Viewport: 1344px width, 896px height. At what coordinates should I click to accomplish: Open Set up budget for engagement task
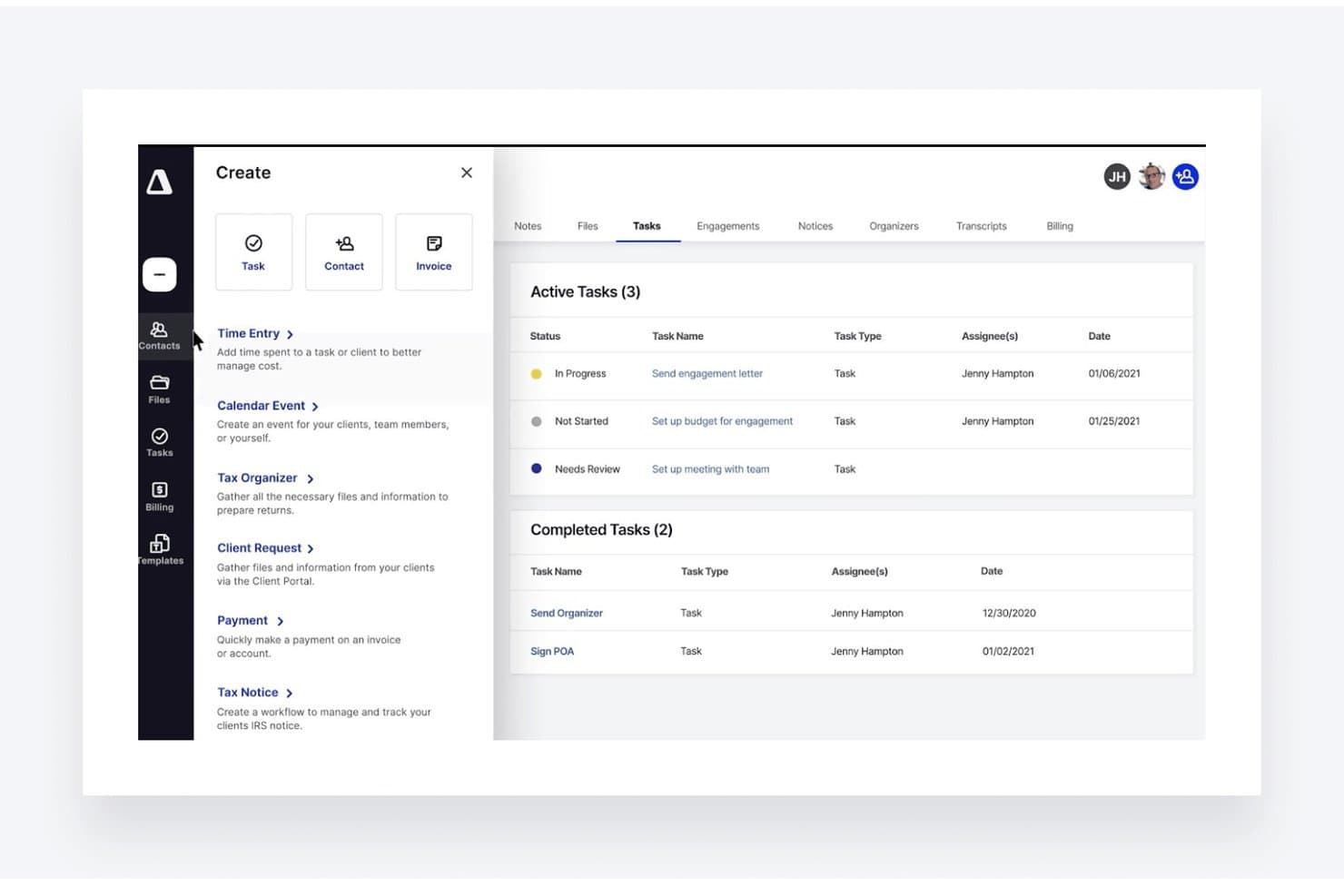point(722,421)
